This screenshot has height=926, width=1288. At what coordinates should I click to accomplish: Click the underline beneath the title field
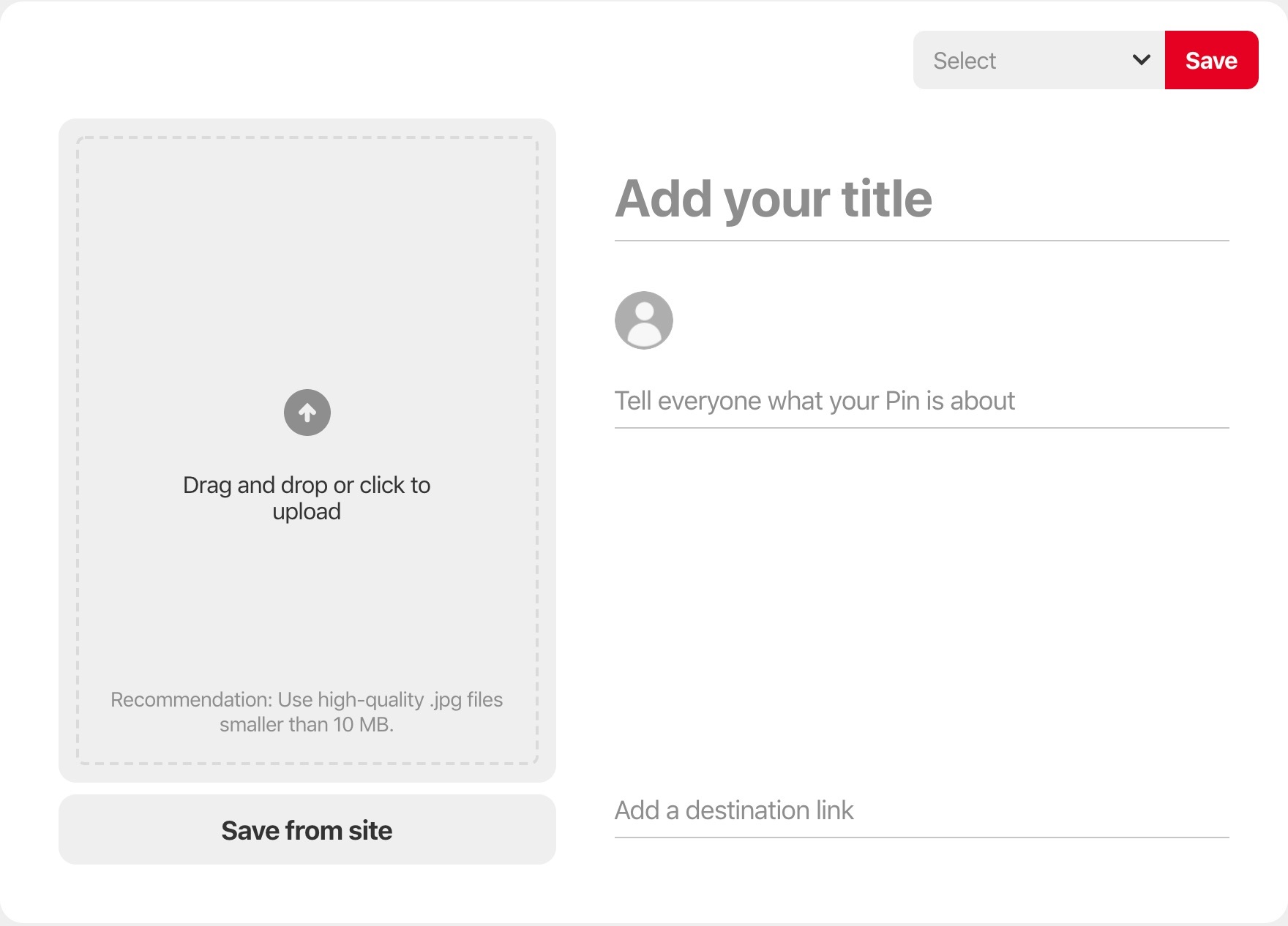tap(921, 240)
